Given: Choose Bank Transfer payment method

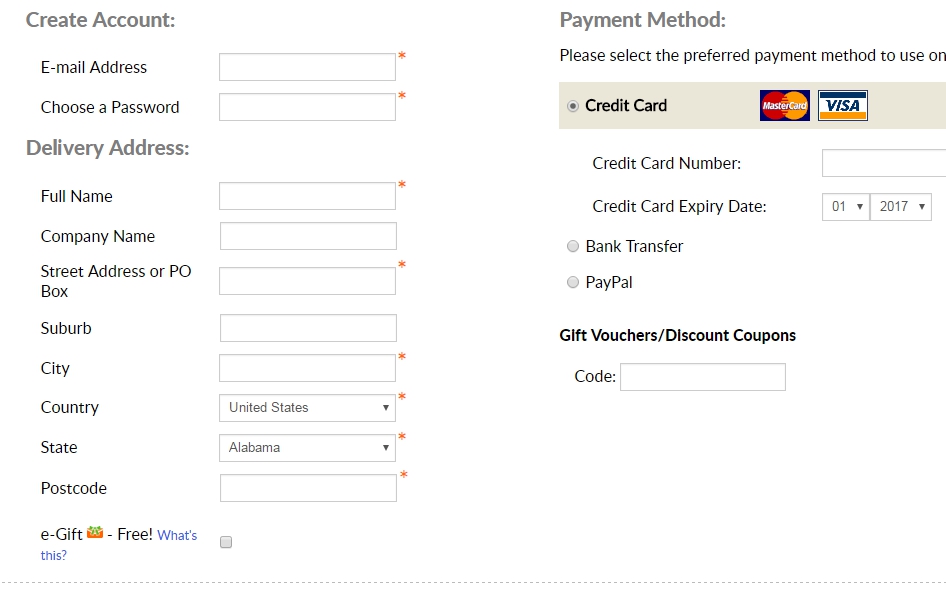Looking at the screenshot, I should (x=573, y=246).
